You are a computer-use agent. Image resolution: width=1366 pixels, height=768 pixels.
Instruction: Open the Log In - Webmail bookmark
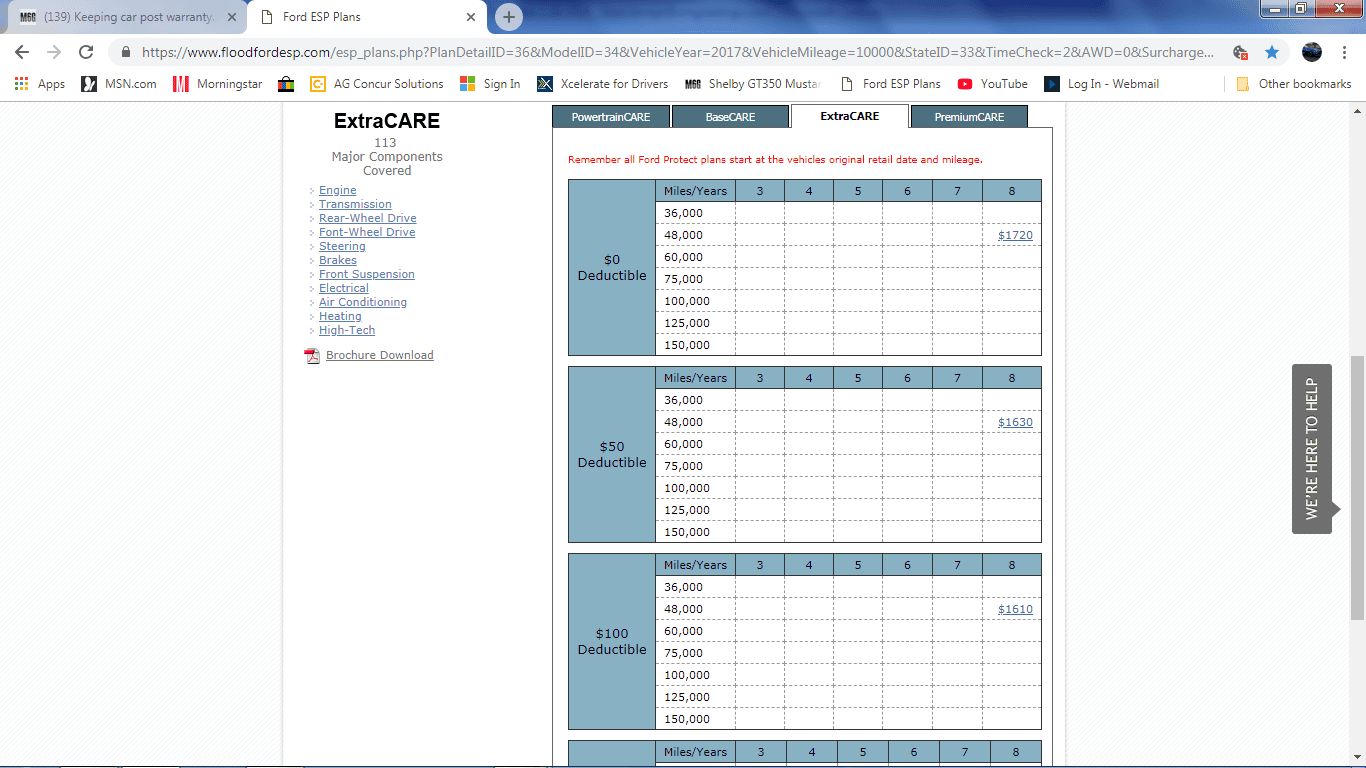tap(1101, 84)
